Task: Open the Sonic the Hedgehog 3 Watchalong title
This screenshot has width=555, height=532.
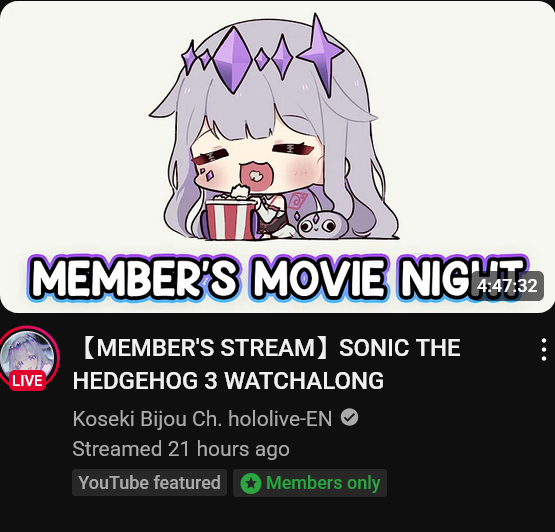Action: click(266, 364)
